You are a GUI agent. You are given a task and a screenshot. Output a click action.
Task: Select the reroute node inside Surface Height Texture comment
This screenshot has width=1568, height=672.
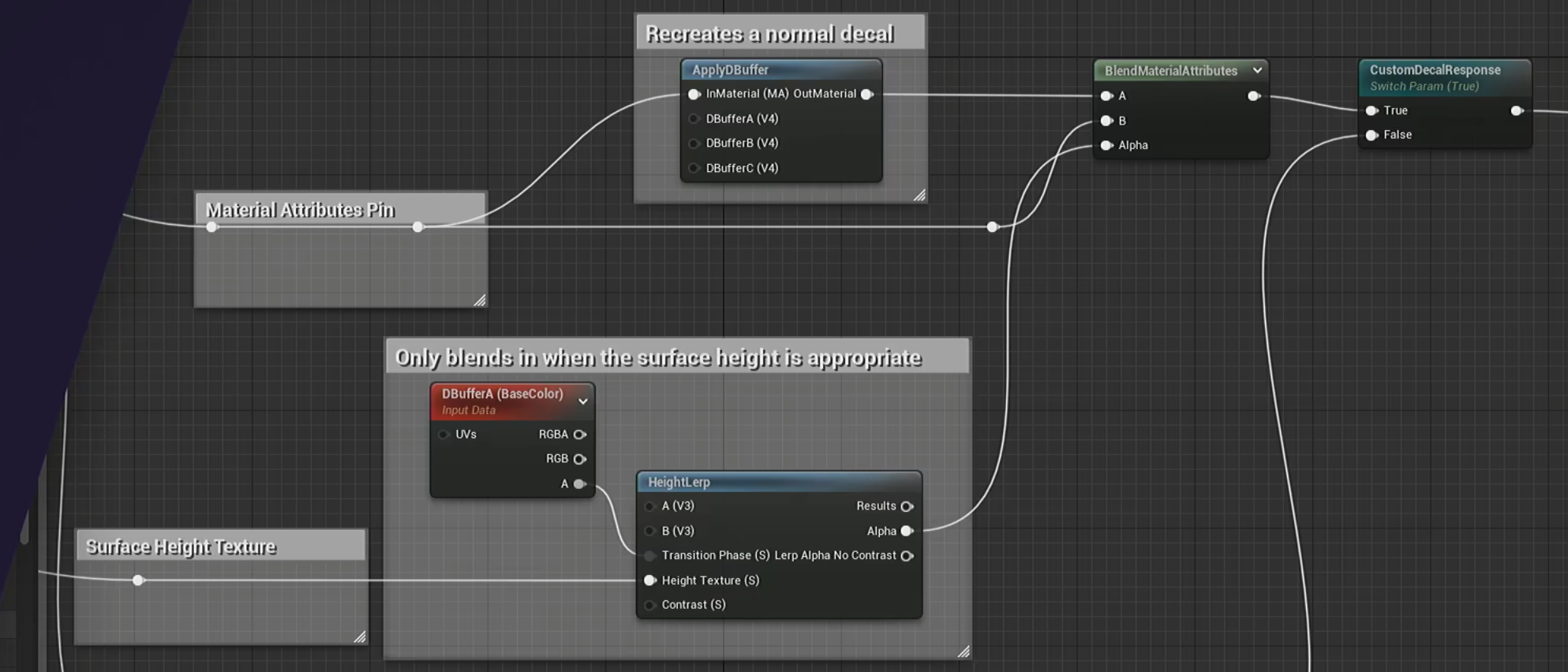click(x=138, y=581)
